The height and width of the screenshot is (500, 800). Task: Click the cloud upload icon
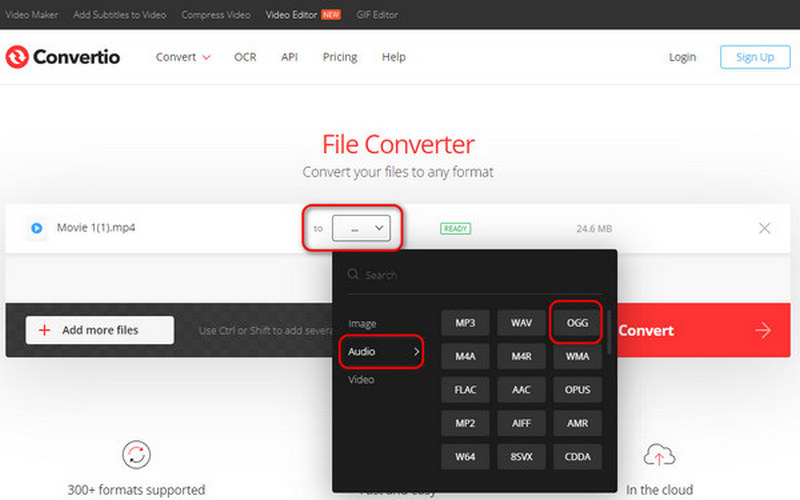[x=658, y=455]
